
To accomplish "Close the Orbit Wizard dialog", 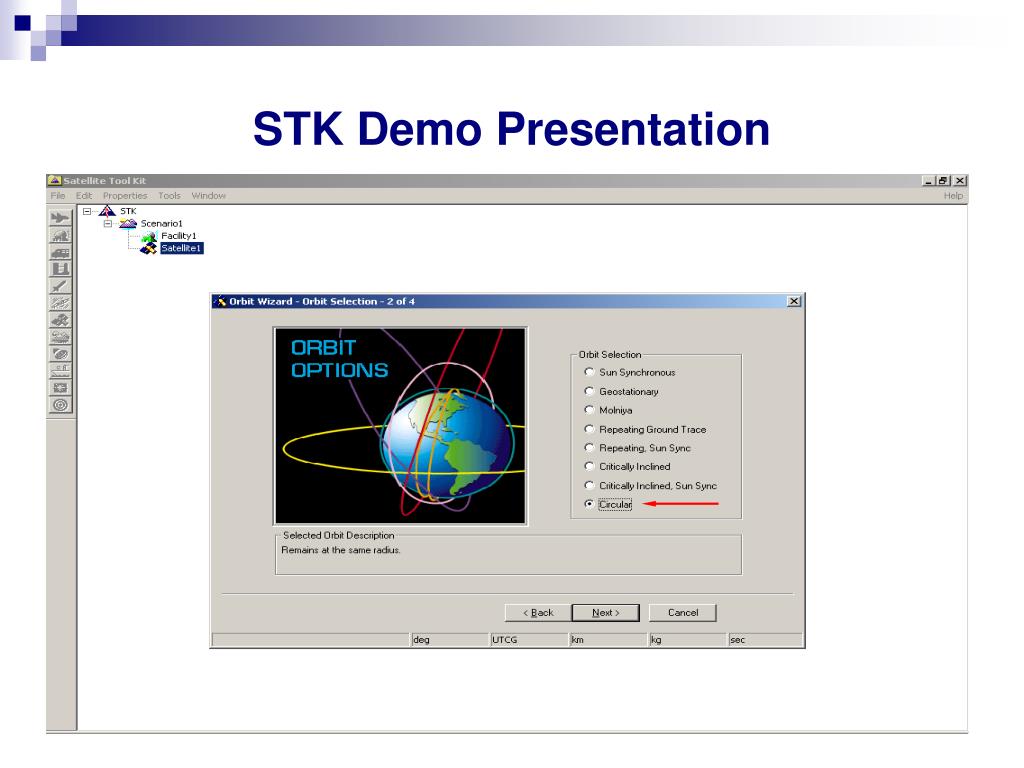I will [x=794, y=301].
